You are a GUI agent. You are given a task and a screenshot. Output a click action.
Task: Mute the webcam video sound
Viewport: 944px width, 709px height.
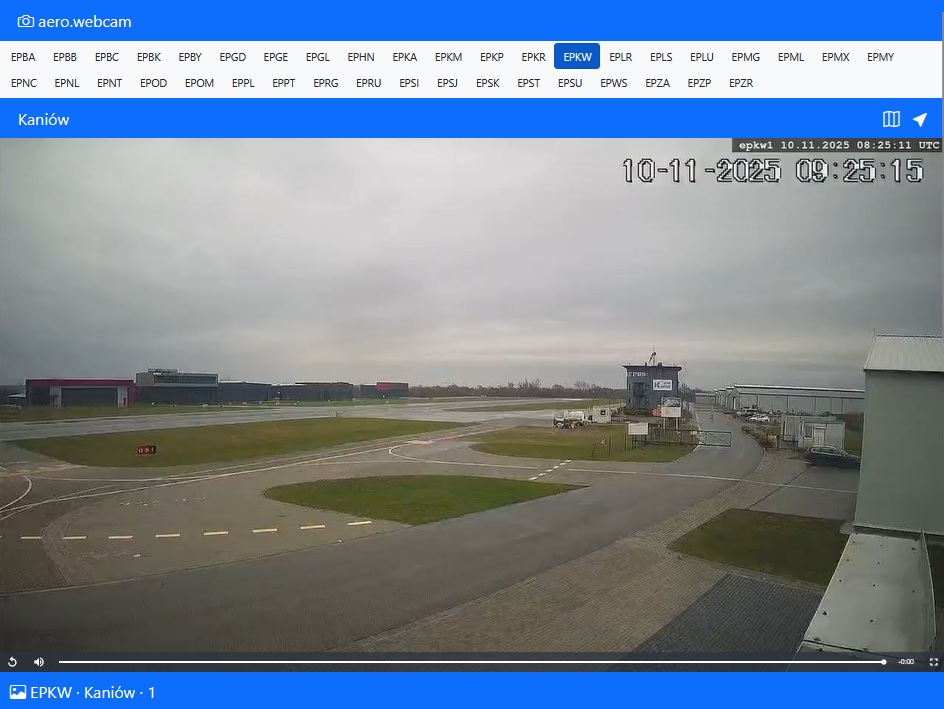point(39,662)
